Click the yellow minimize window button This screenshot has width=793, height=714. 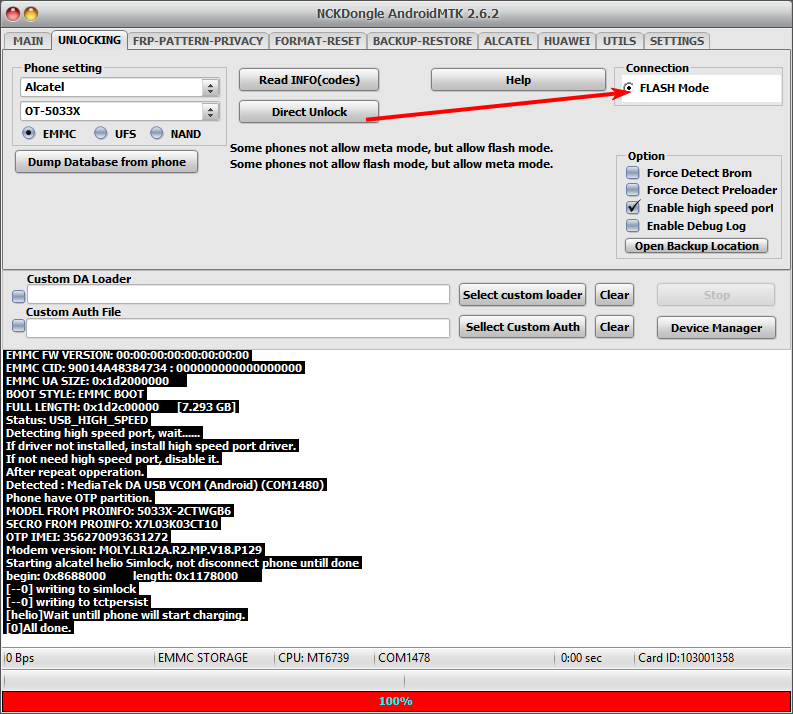click(x=31, y=14)
